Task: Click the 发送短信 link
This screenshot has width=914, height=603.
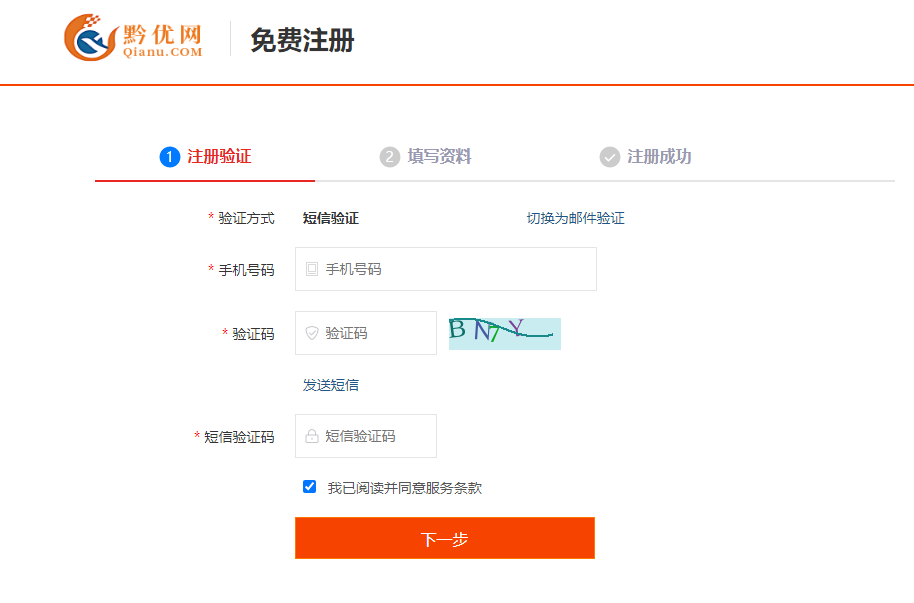Action: 330,385
